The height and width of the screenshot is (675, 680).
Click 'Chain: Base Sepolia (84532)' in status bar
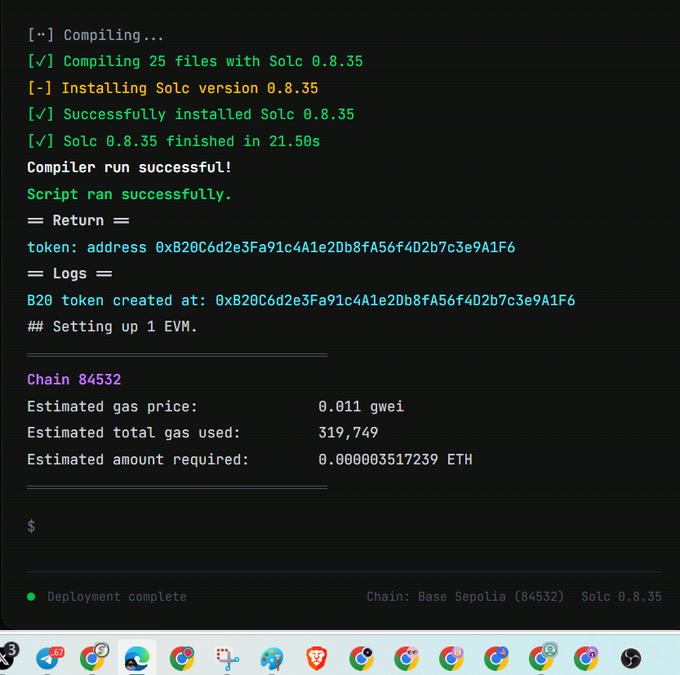pyautogui.click(x=465, y=597)
